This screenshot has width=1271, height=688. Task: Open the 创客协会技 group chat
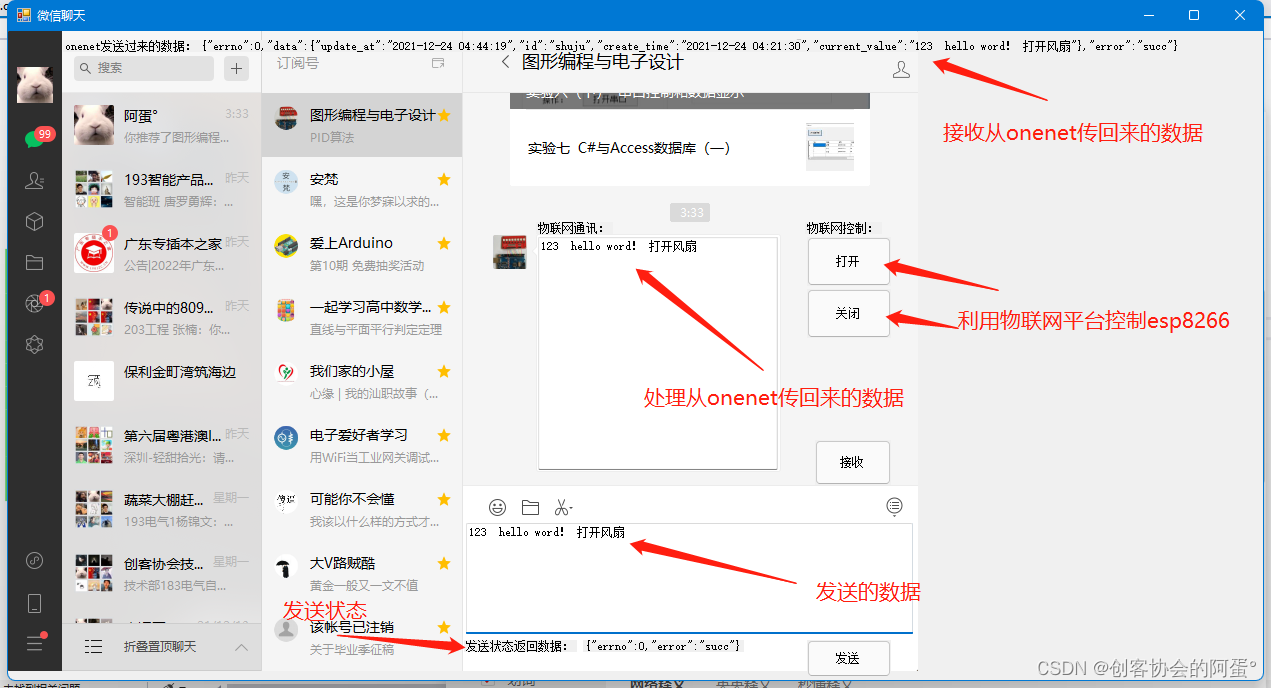(x=161, y=573)
